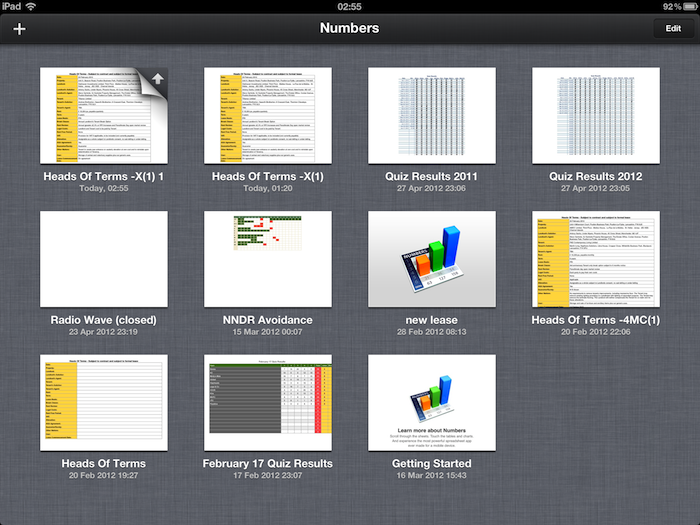This screenshot has height=525, width=700.
Task: Open the new lease chart icon document
Action: (x=432, y=259)
